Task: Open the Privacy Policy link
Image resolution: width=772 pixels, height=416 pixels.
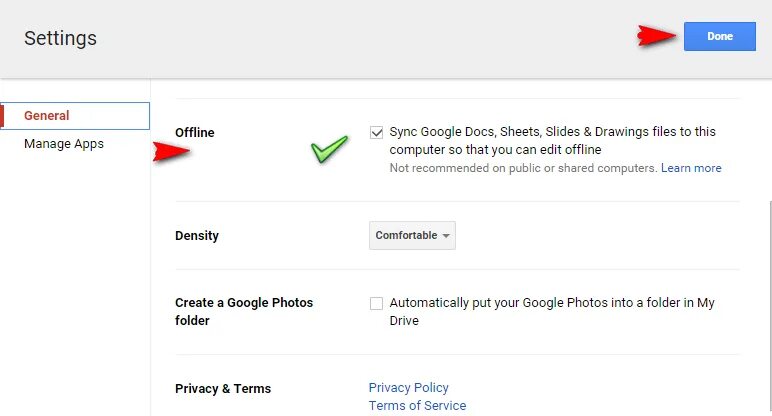Action: [x=408, y=388]
